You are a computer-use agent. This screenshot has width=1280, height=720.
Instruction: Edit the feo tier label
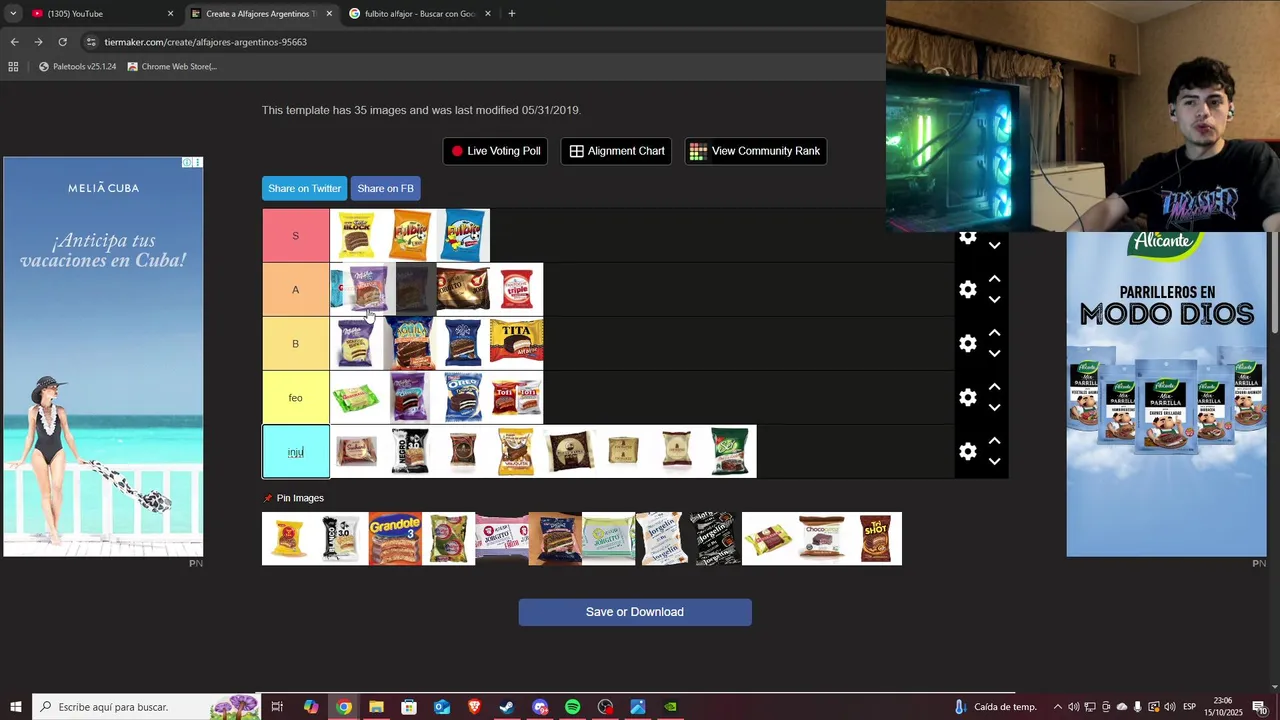point(295,398)
